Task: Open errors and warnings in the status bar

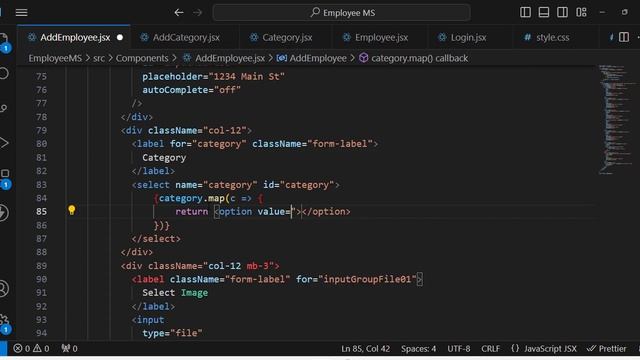Action: click(x=31, y=349)
